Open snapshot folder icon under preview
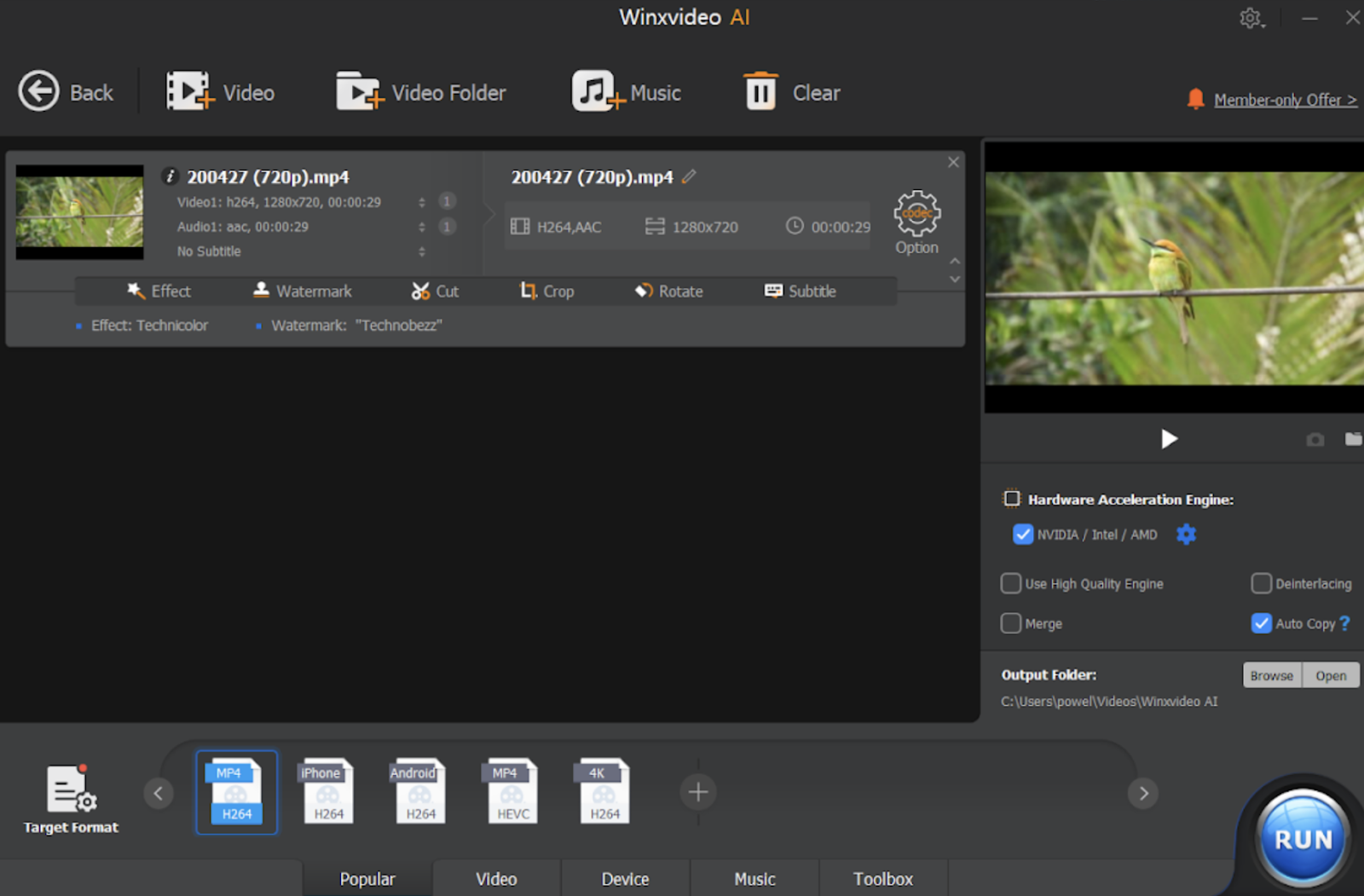 pyautogui.click(x=1354, y=439)
